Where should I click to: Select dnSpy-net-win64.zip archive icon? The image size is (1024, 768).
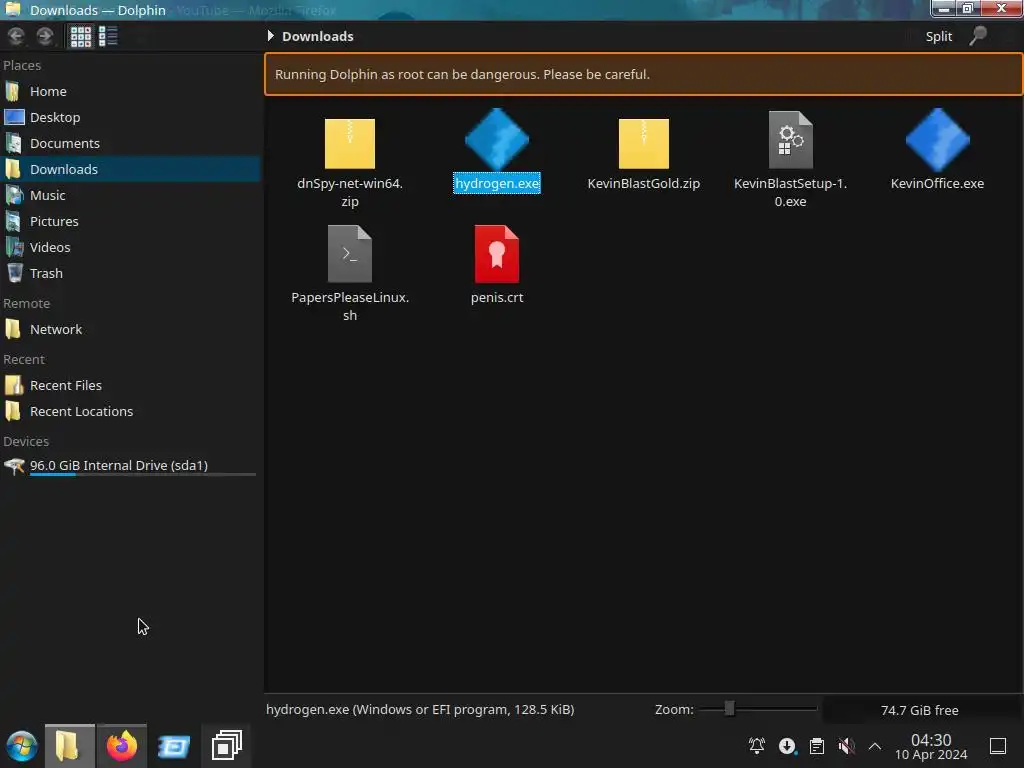350,143
